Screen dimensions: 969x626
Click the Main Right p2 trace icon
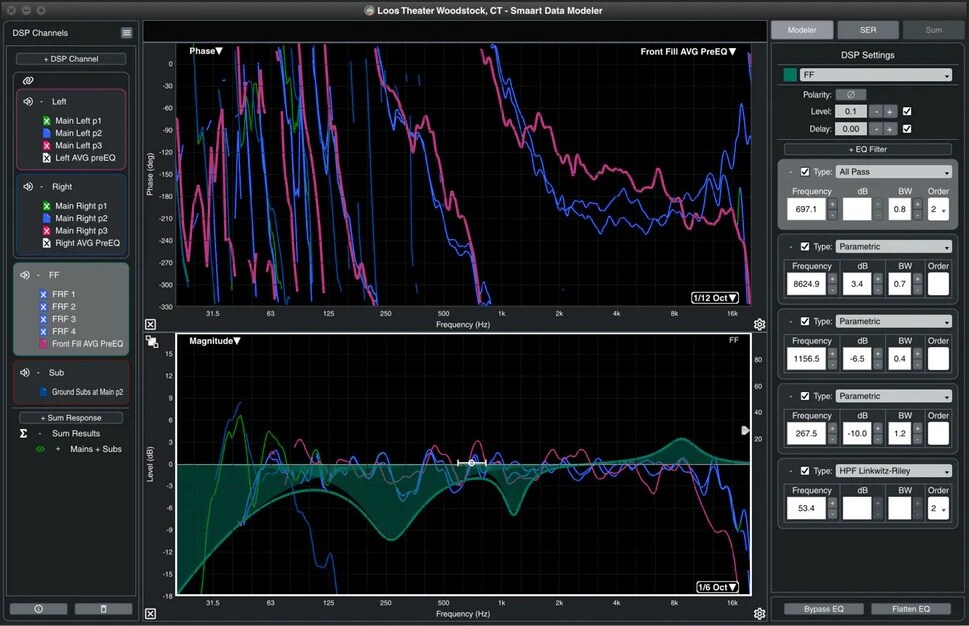point(46,218)
